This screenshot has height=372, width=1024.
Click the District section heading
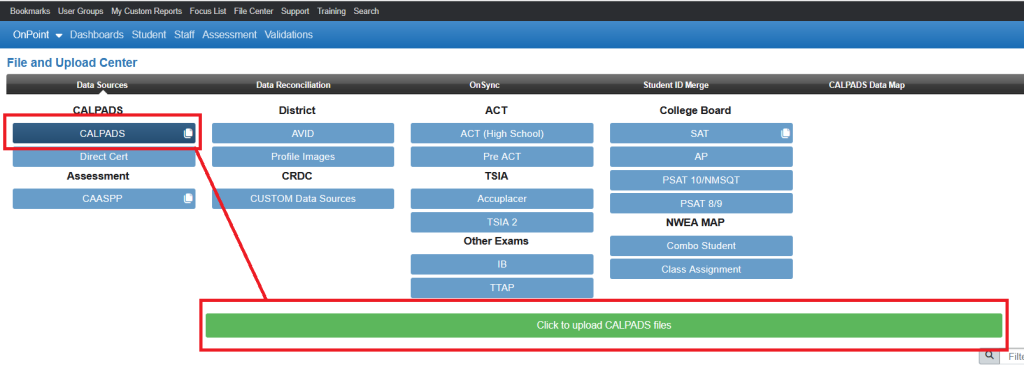(x=297, y=110)
